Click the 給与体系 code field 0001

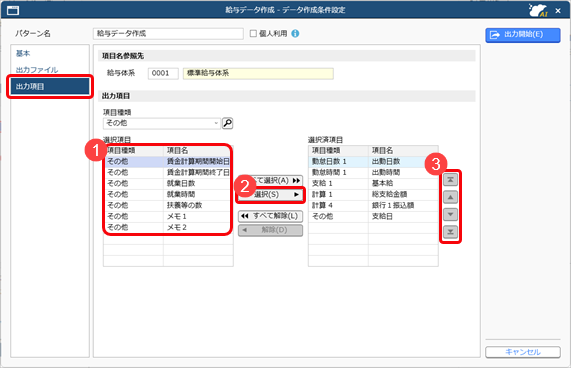163,74
